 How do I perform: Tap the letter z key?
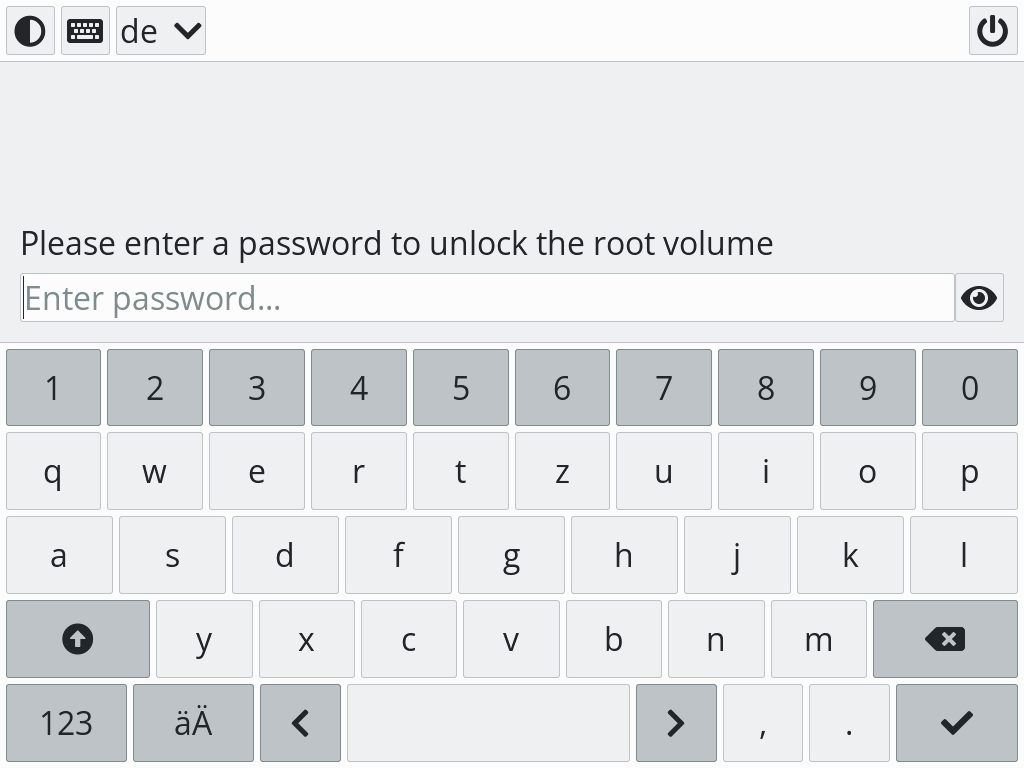tap(562, 472)
